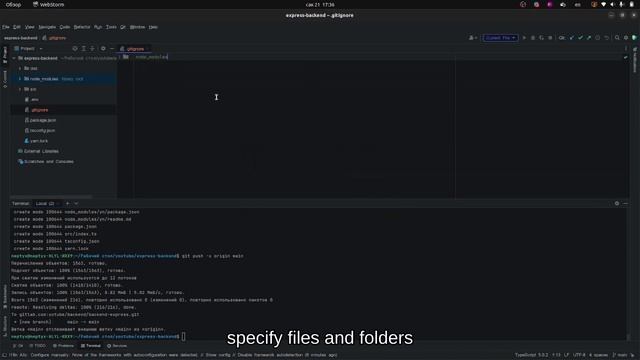Add a new terminal session with plus
The width and height of the screenshot is (640, 360).
click(x=67, y=203)
